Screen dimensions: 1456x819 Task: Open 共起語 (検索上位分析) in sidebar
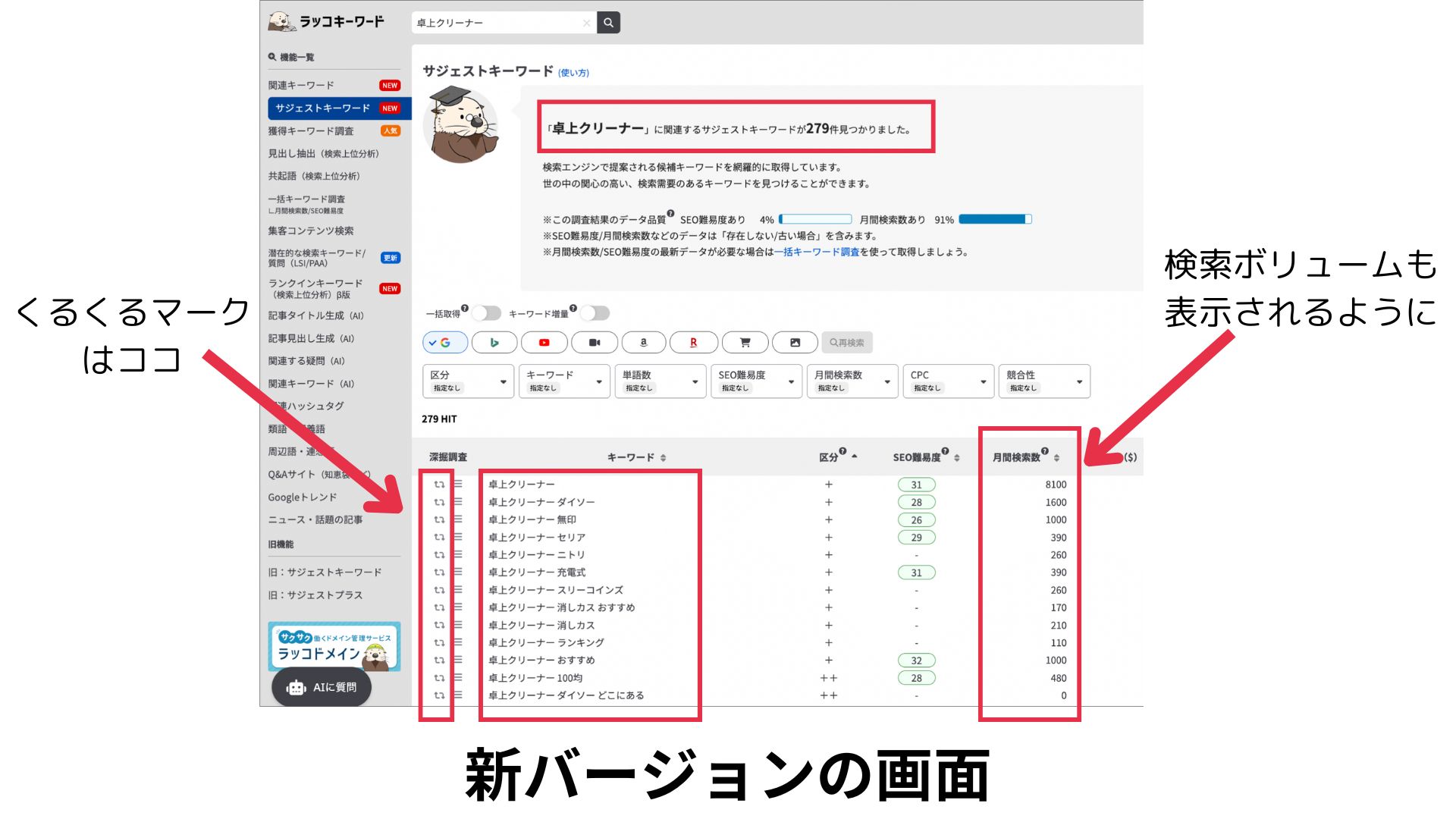click(x=314, y=176)
